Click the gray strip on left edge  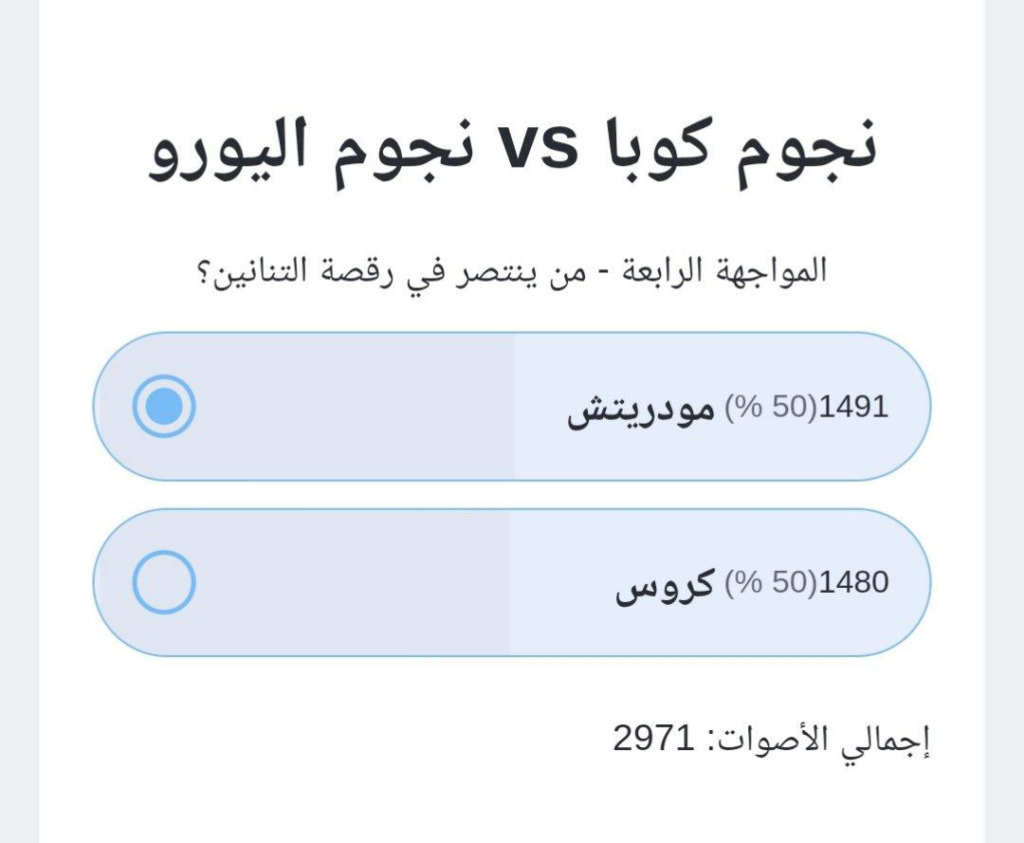(19, 420)
